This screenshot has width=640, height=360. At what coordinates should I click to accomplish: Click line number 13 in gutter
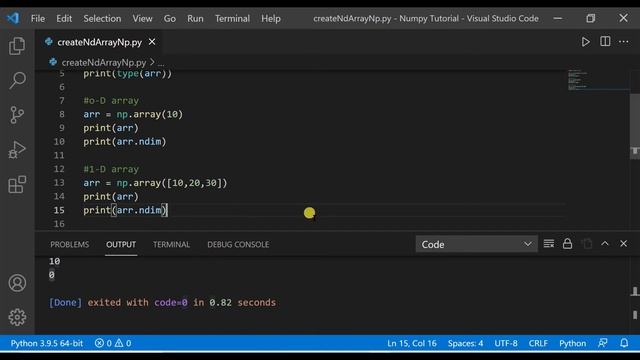click(x=59, y=182)
